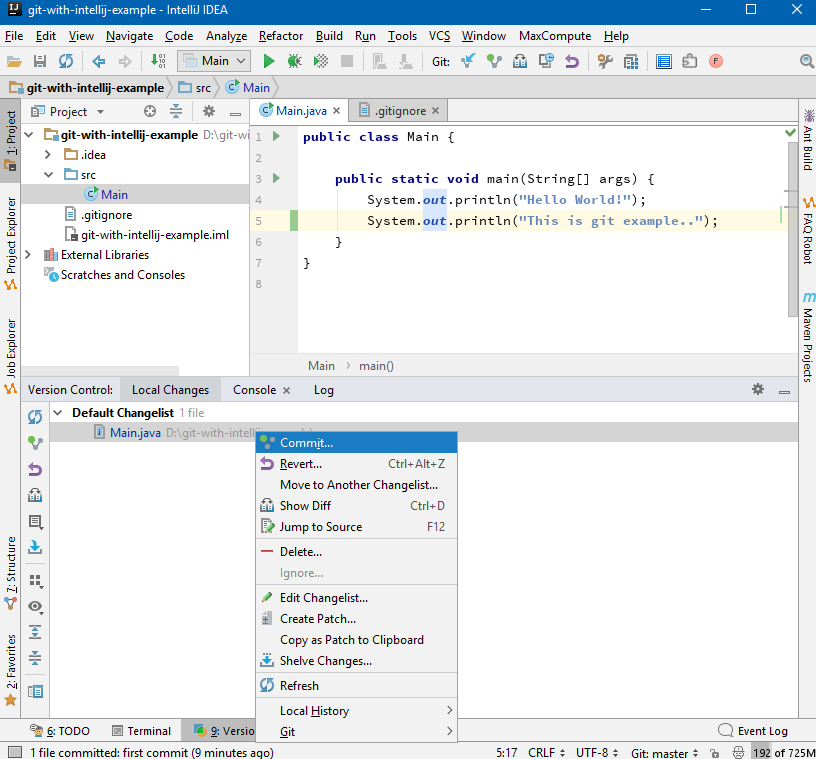Open the Main run configuration dropdown
Screen dimensions: 816x759
pos(214,61)
